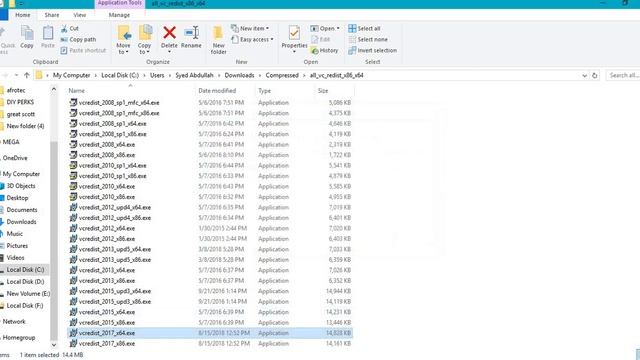Open the Copy to menu
This screenshot has height=360, width=640.
click(144, 39)
